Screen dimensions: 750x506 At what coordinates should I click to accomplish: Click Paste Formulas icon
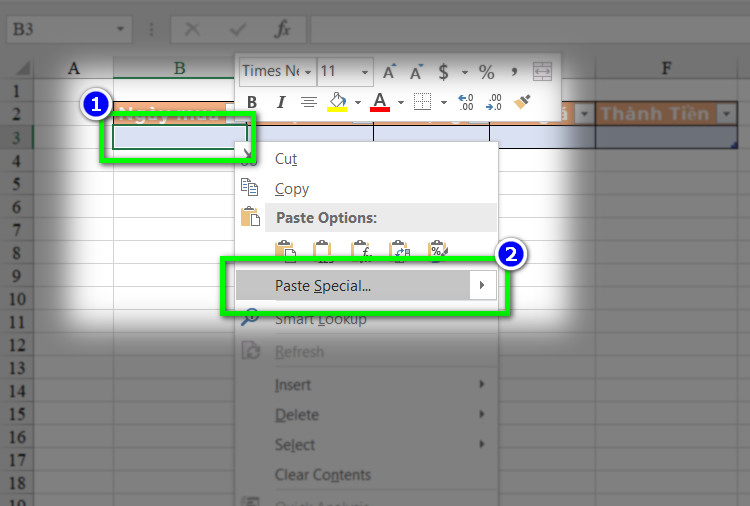[x=361, y=251]
